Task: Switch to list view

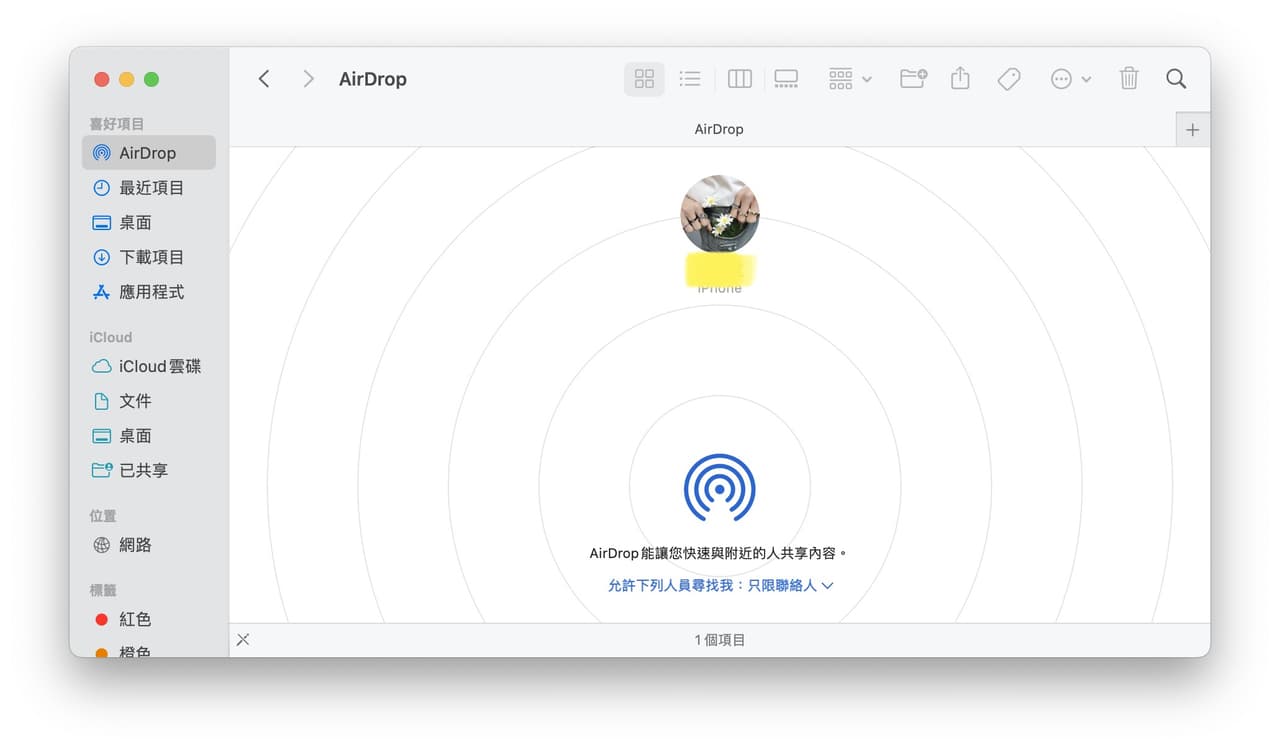Action: pyautogui.click(x=690, y=78)
